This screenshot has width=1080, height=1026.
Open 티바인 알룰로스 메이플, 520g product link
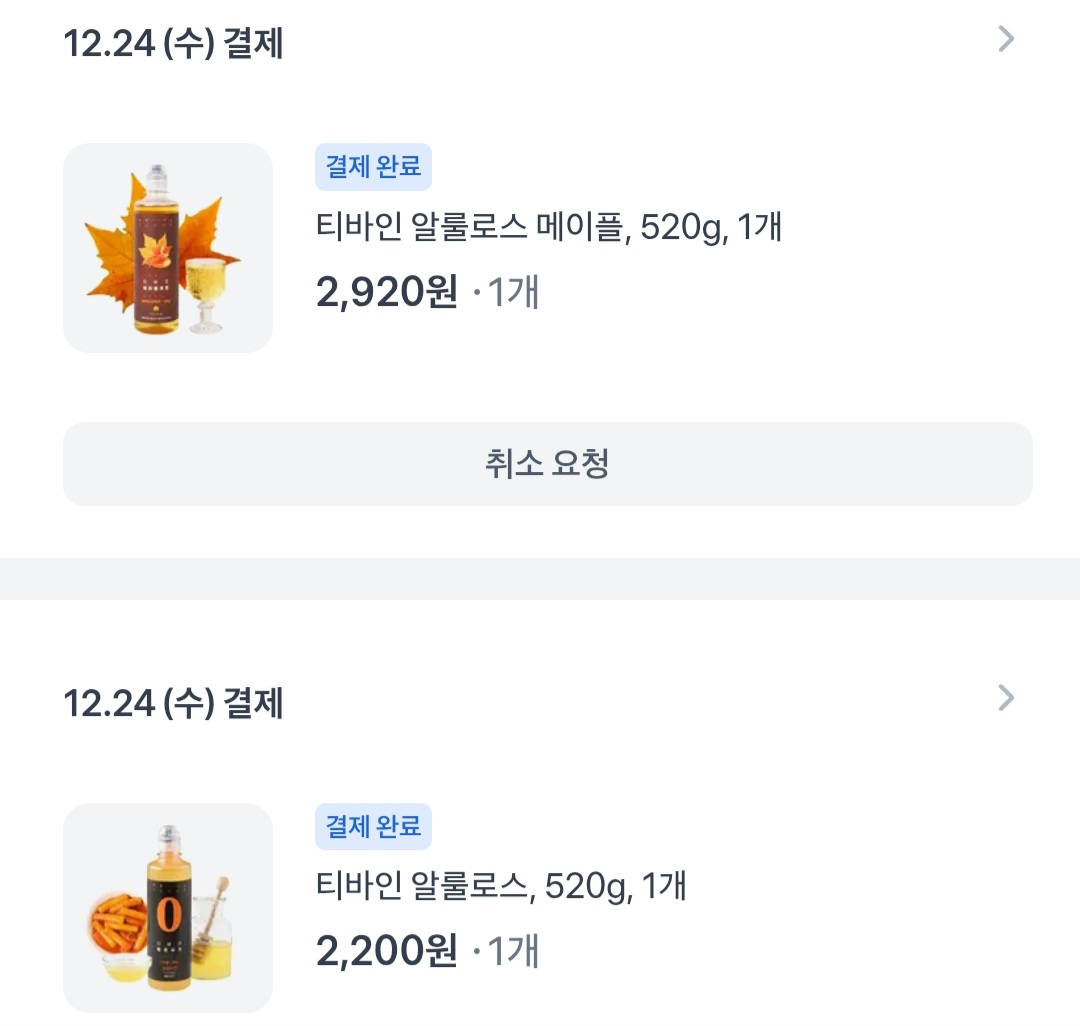[x=548, y=228]
